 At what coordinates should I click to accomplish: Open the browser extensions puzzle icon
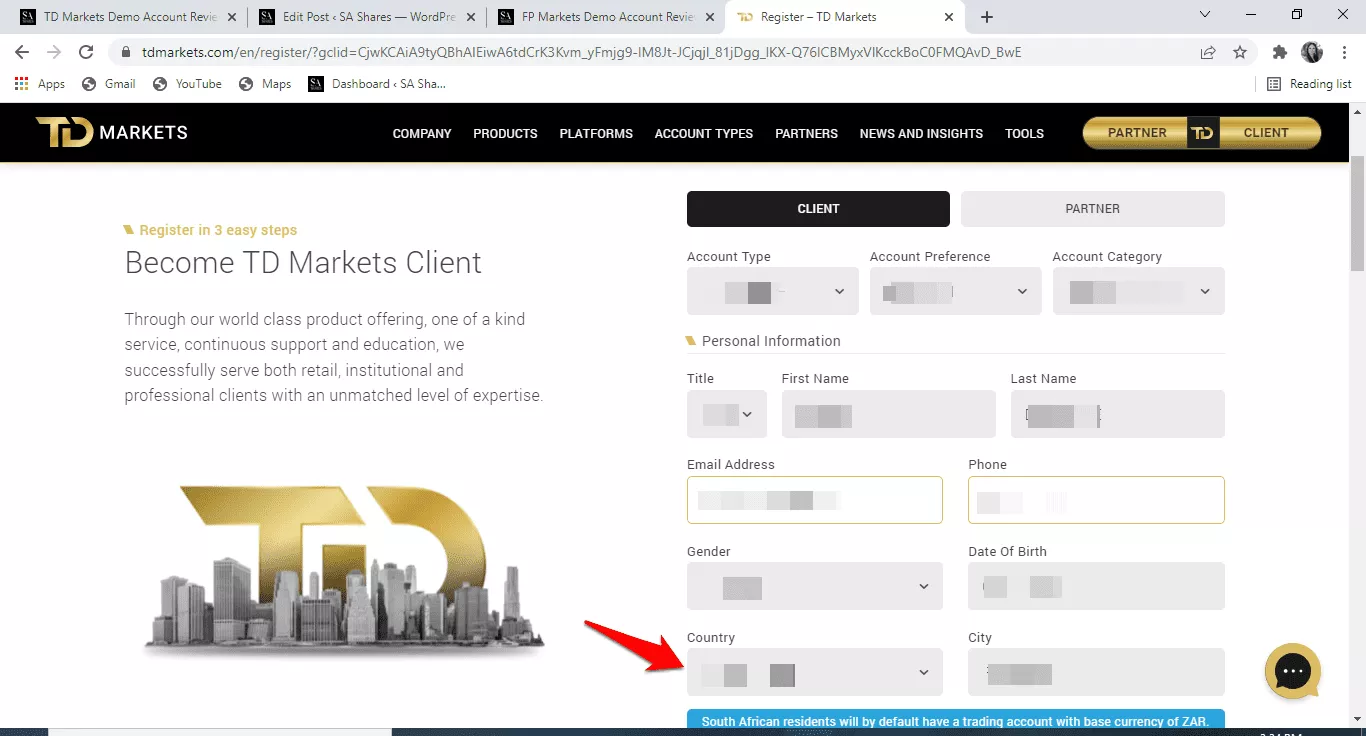coord(1280,52)
